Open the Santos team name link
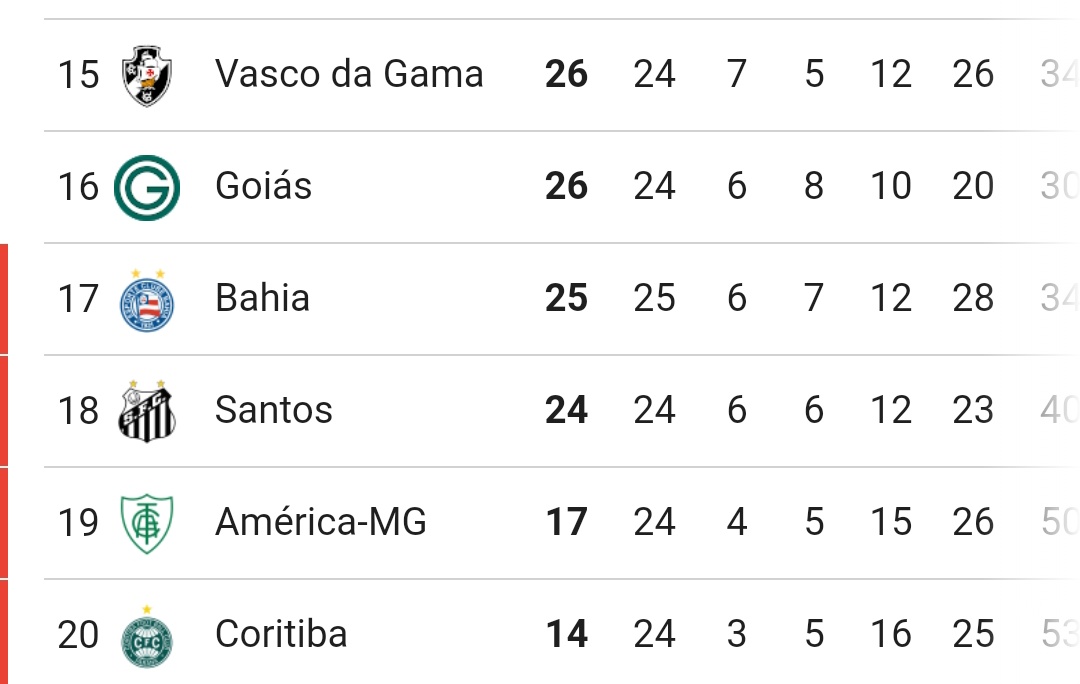The image size is (1080, 684). 273,410
